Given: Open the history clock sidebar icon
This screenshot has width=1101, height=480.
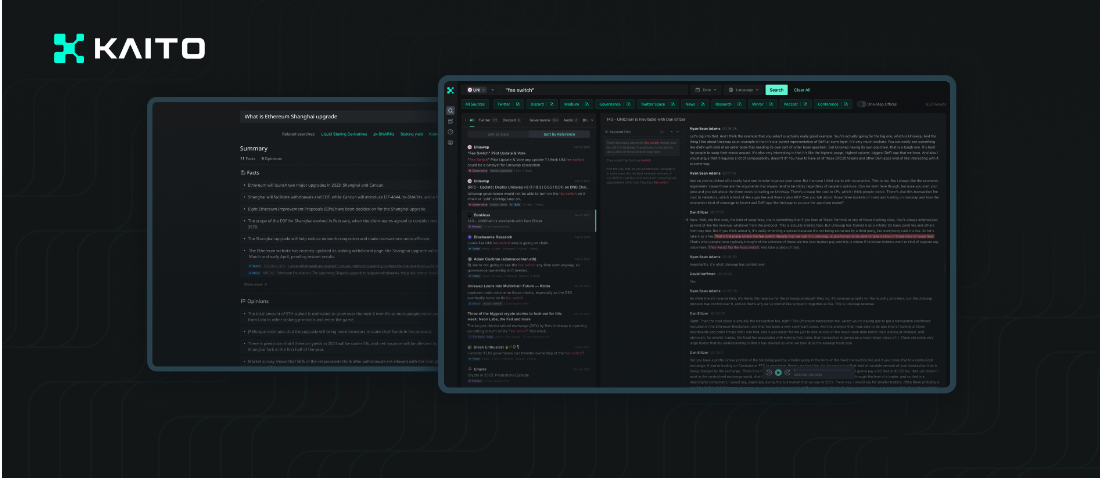Looking at the screenshot, I should pos(450,132).
